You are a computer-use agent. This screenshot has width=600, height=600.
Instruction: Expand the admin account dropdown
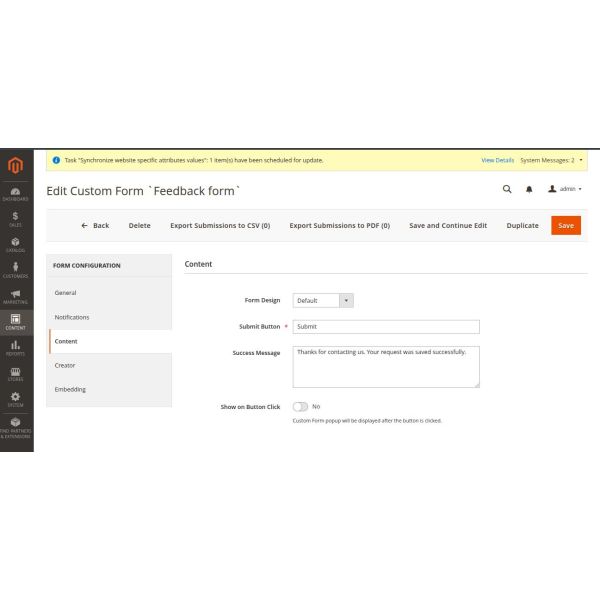(x=566, y=189)
